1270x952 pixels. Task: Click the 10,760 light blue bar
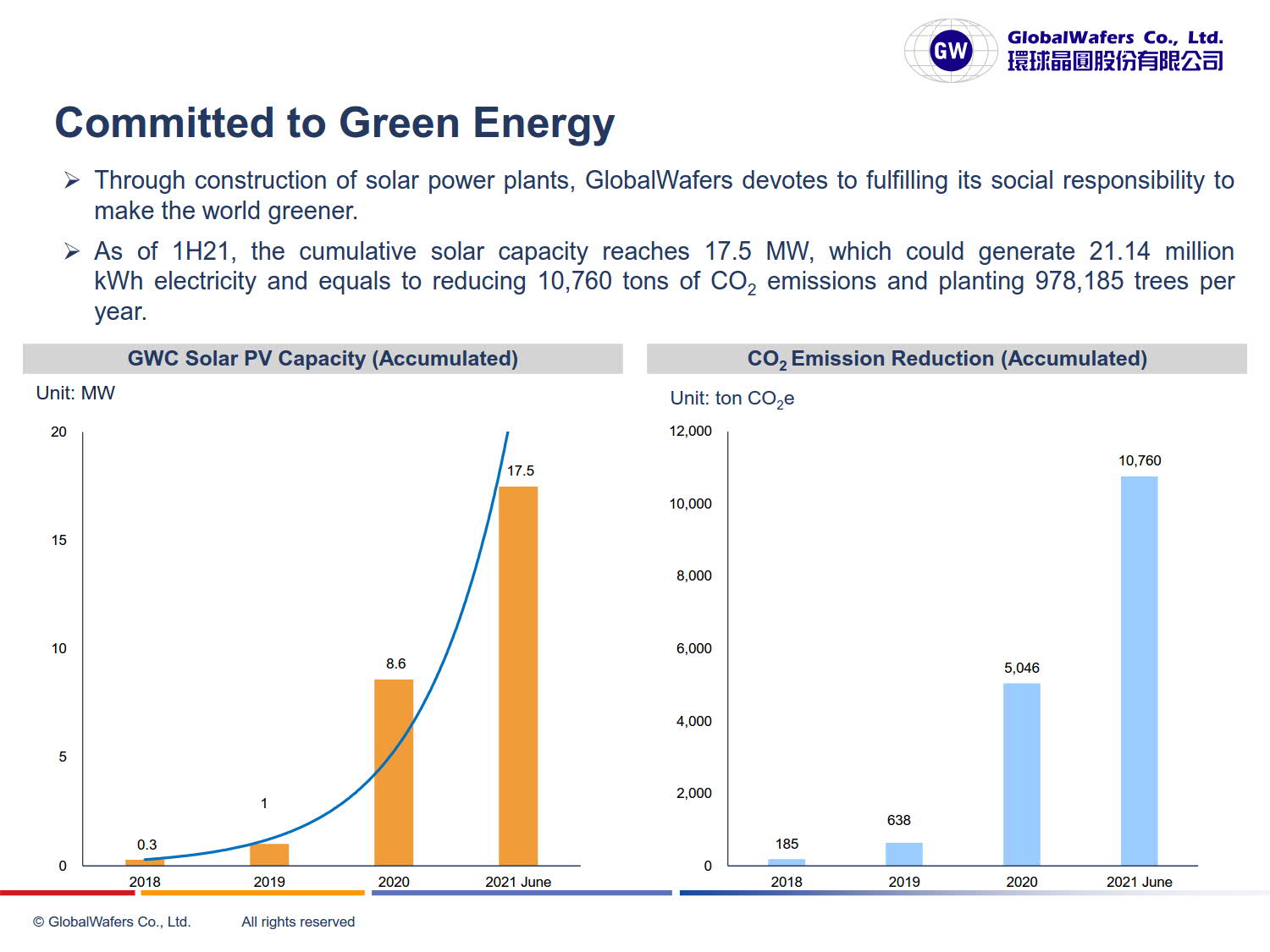click(1139, 670)
